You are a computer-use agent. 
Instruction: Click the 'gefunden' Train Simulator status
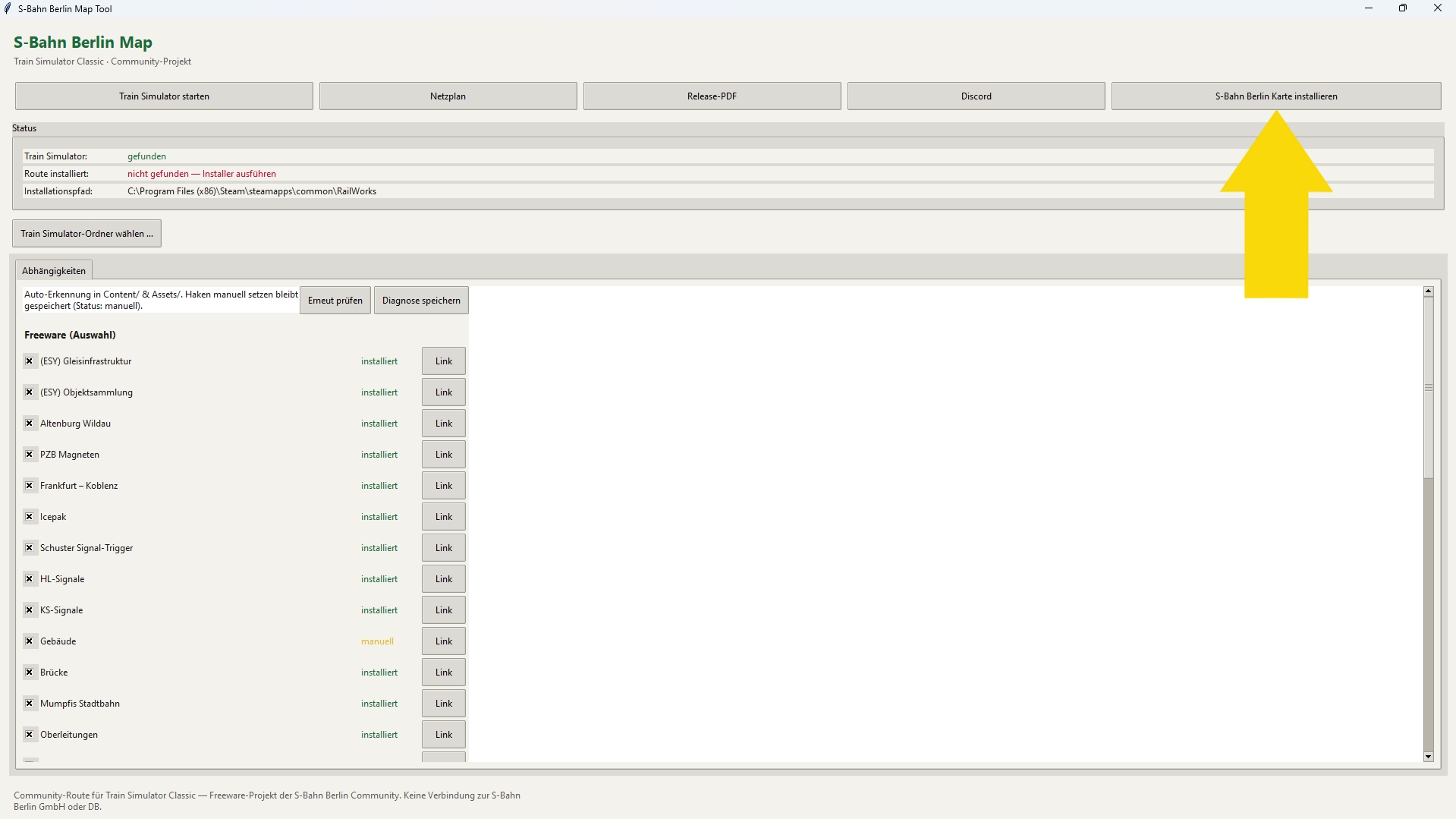click(x=146, y=156)
